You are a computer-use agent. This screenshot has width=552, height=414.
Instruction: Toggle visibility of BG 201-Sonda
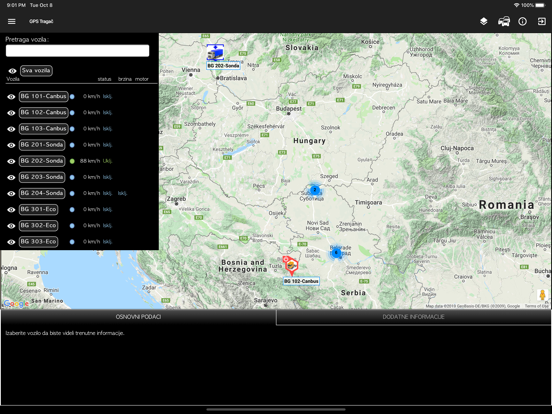11,145
